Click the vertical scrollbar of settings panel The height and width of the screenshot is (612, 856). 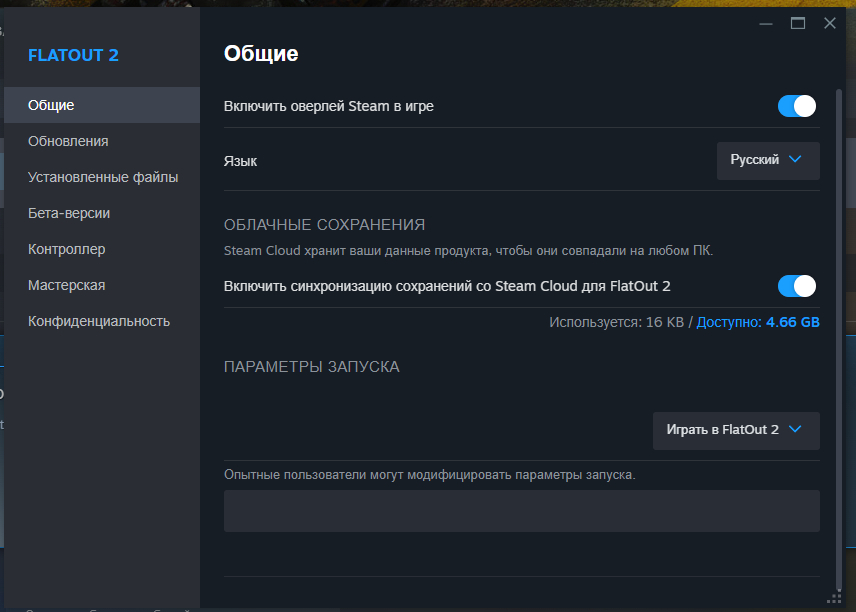pyautogui.click(x=839, y=338)
